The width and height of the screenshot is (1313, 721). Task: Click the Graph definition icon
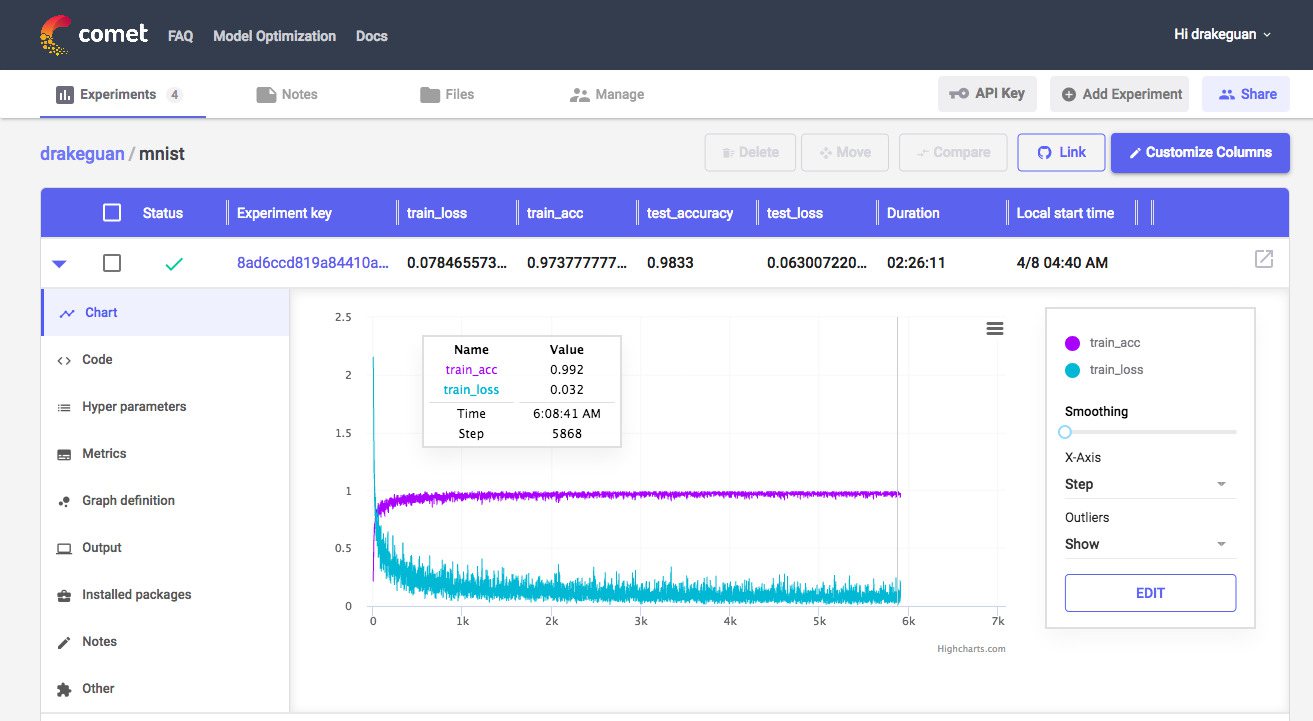(x=64, y=501)
